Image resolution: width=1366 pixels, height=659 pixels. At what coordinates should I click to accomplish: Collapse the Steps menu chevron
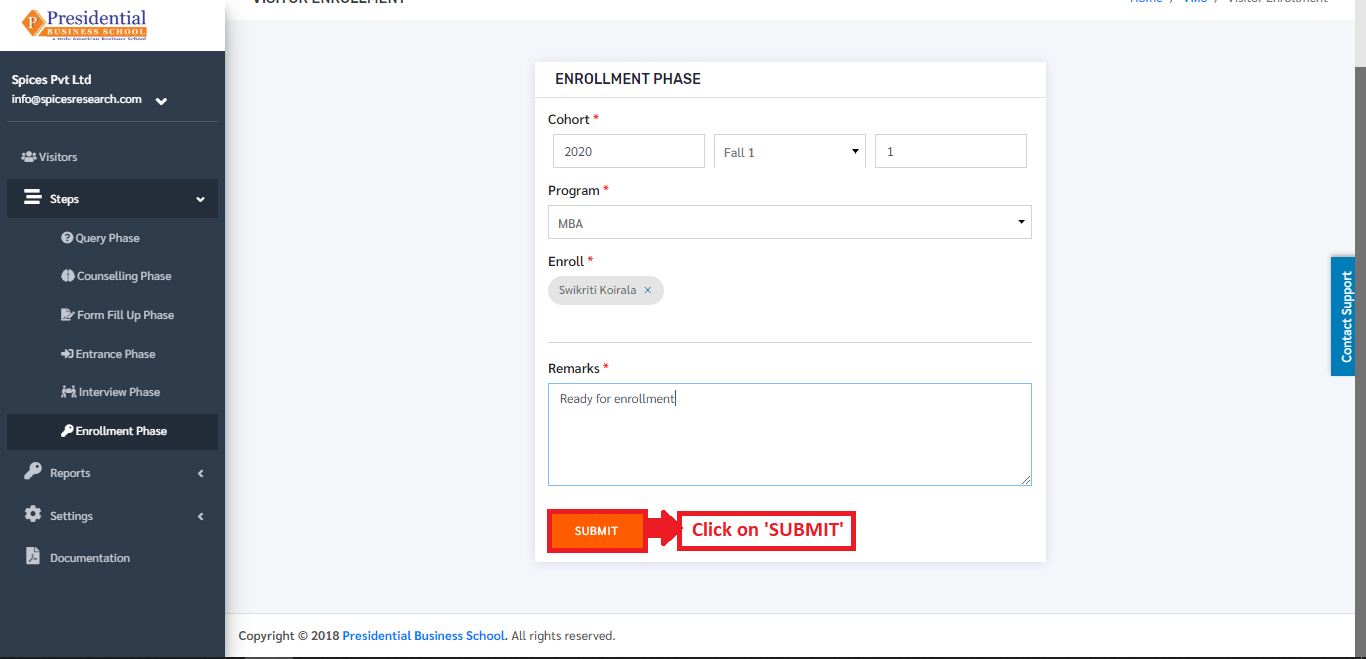coord(200,200)
